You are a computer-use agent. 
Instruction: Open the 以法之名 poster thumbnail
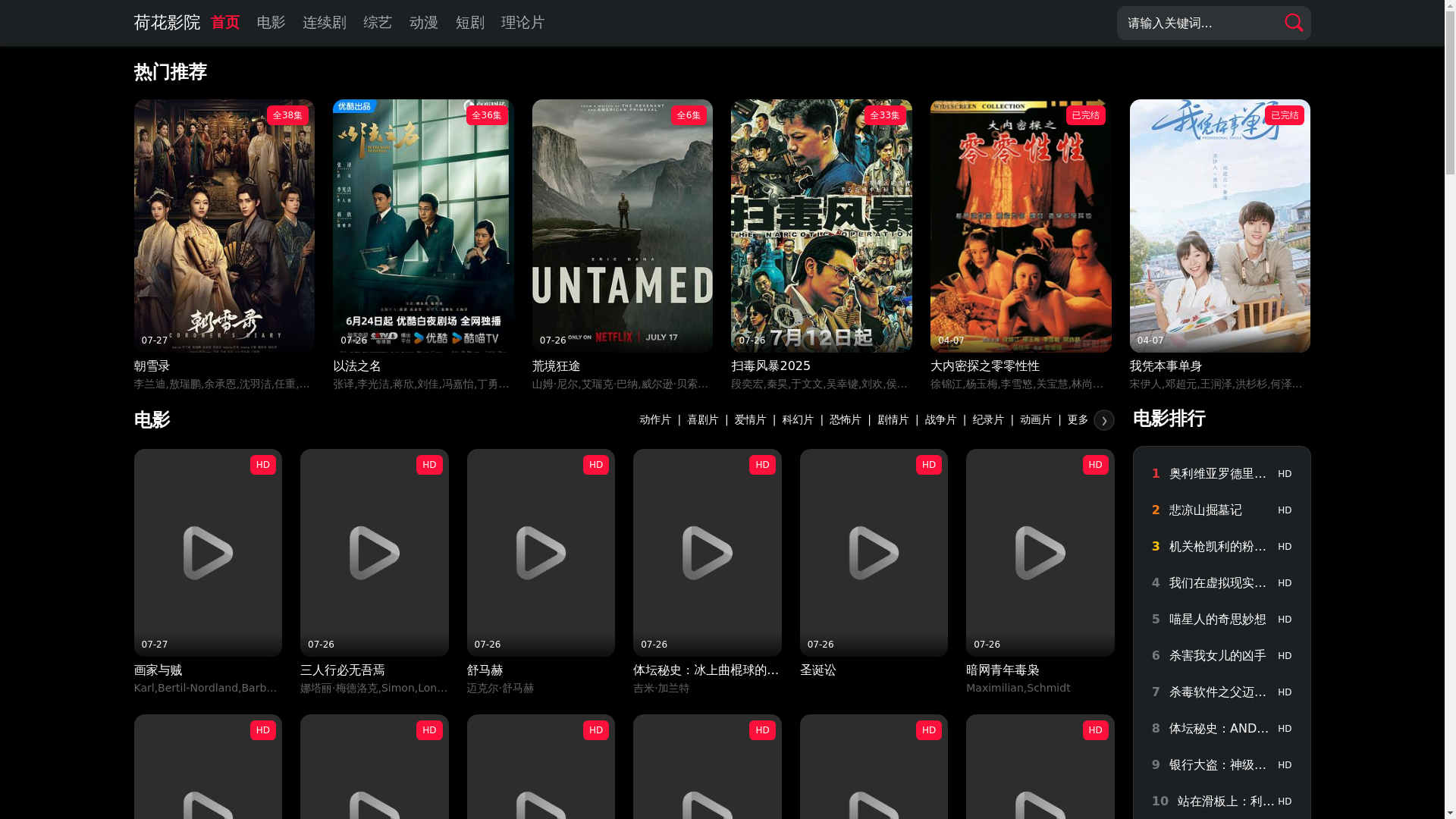click(423, 225)
